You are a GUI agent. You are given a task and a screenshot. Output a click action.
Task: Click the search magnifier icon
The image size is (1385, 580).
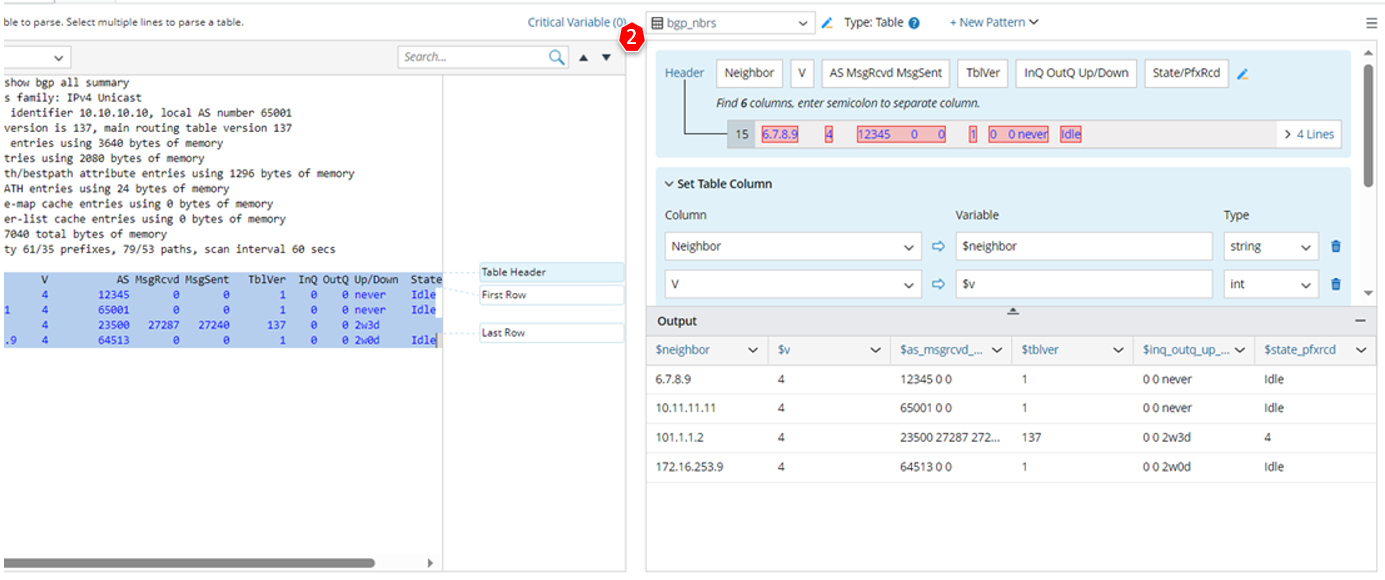click(x=557, y=58)
